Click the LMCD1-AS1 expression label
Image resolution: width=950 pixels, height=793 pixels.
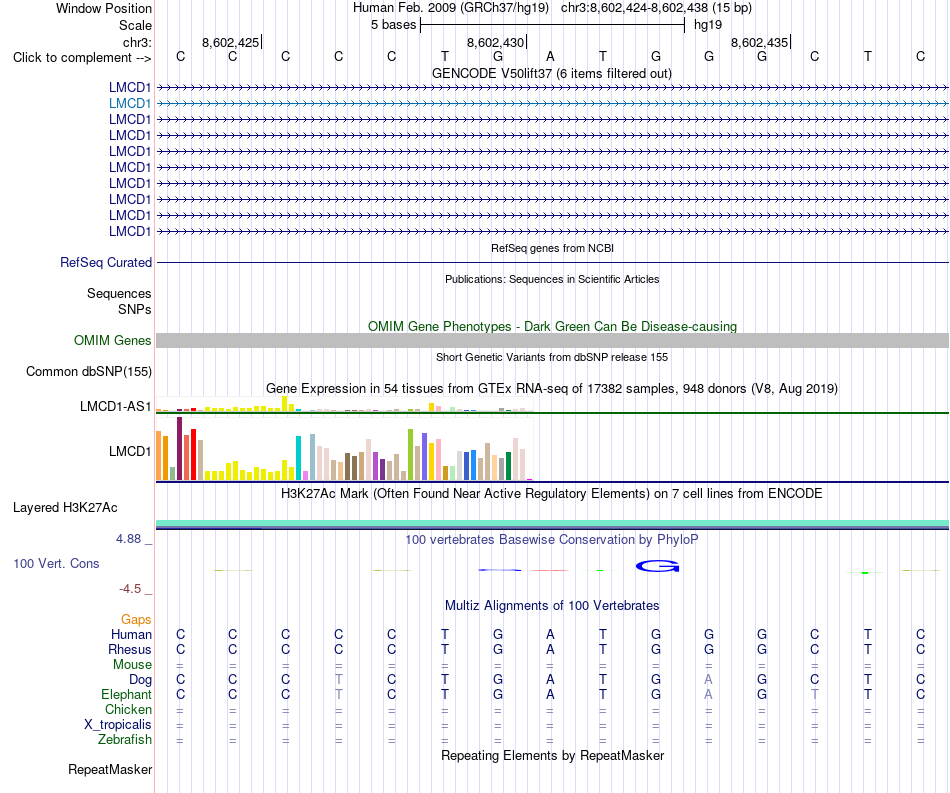point(115,406)
